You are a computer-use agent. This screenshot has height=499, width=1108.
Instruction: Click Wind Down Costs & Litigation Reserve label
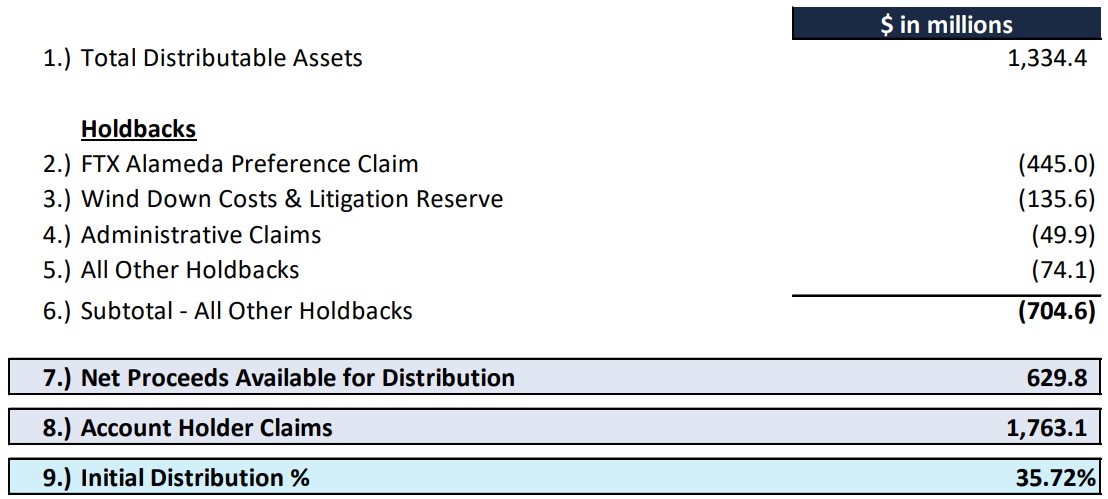(x=291, y=199)
